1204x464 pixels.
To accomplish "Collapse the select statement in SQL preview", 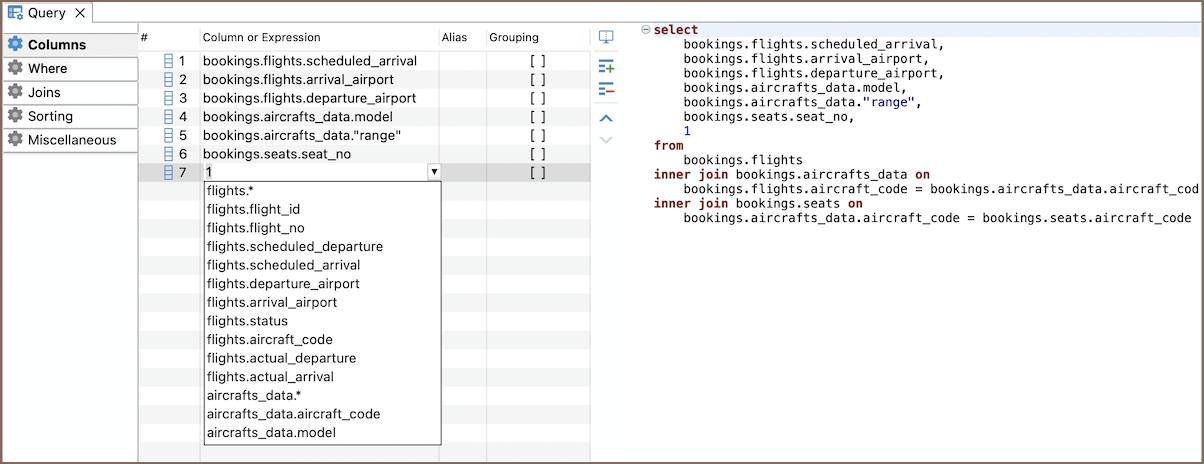I will [x=645, y=30].
